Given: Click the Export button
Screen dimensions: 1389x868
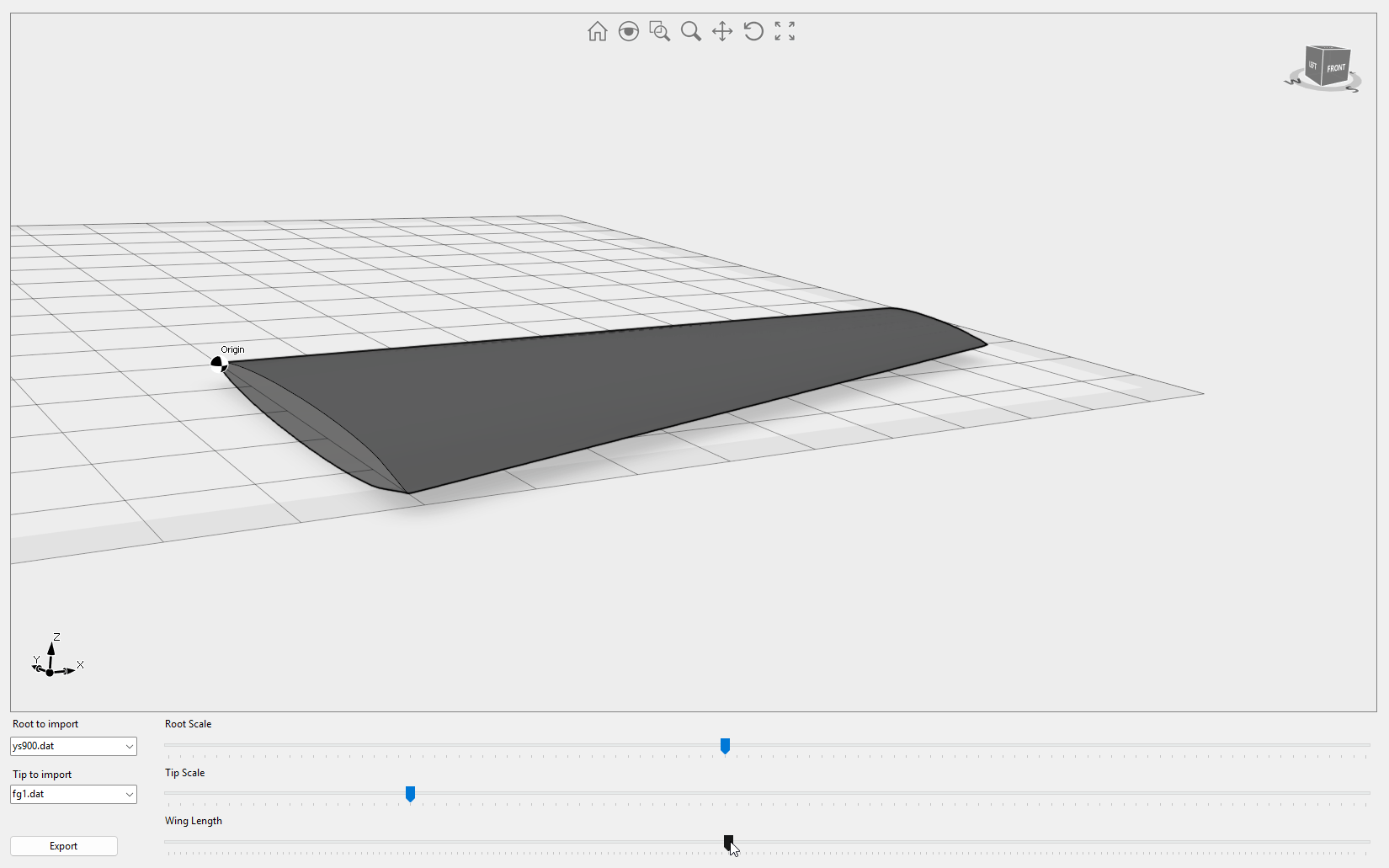Looking at the screenshot, I should tap(64, 846).
